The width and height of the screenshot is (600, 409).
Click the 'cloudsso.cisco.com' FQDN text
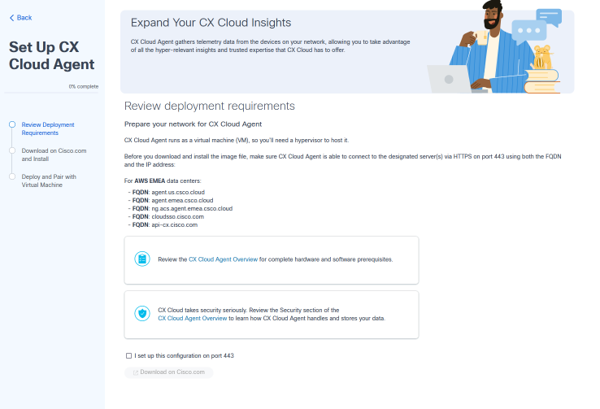tap(178, 216)
